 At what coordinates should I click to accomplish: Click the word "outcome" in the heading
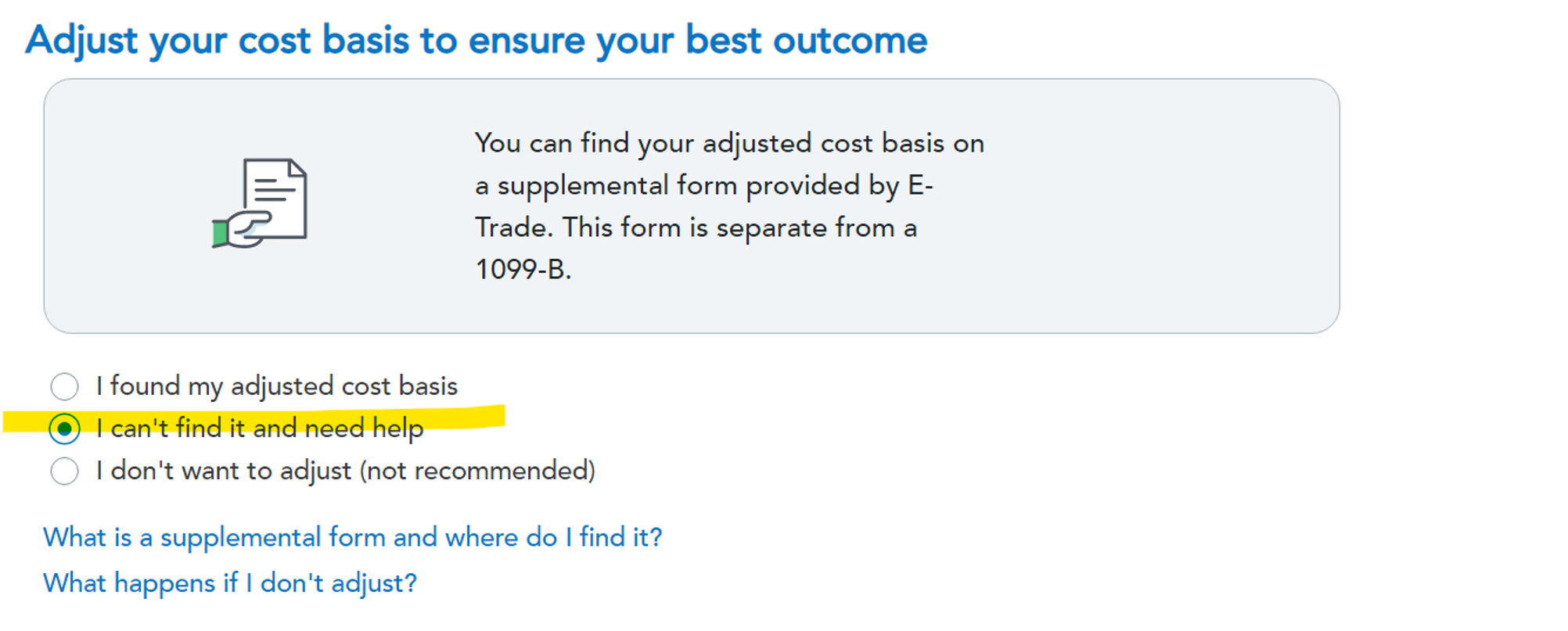pos(850,41)
